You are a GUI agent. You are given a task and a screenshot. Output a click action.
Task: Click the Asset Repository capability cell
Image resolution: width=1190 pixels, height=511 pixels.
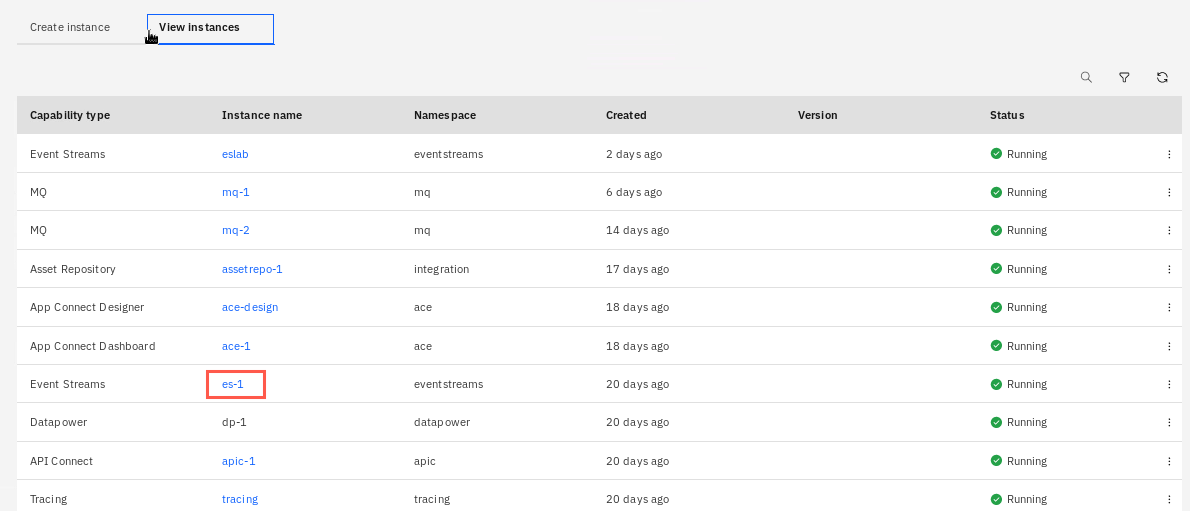click(x=73, y=269)
